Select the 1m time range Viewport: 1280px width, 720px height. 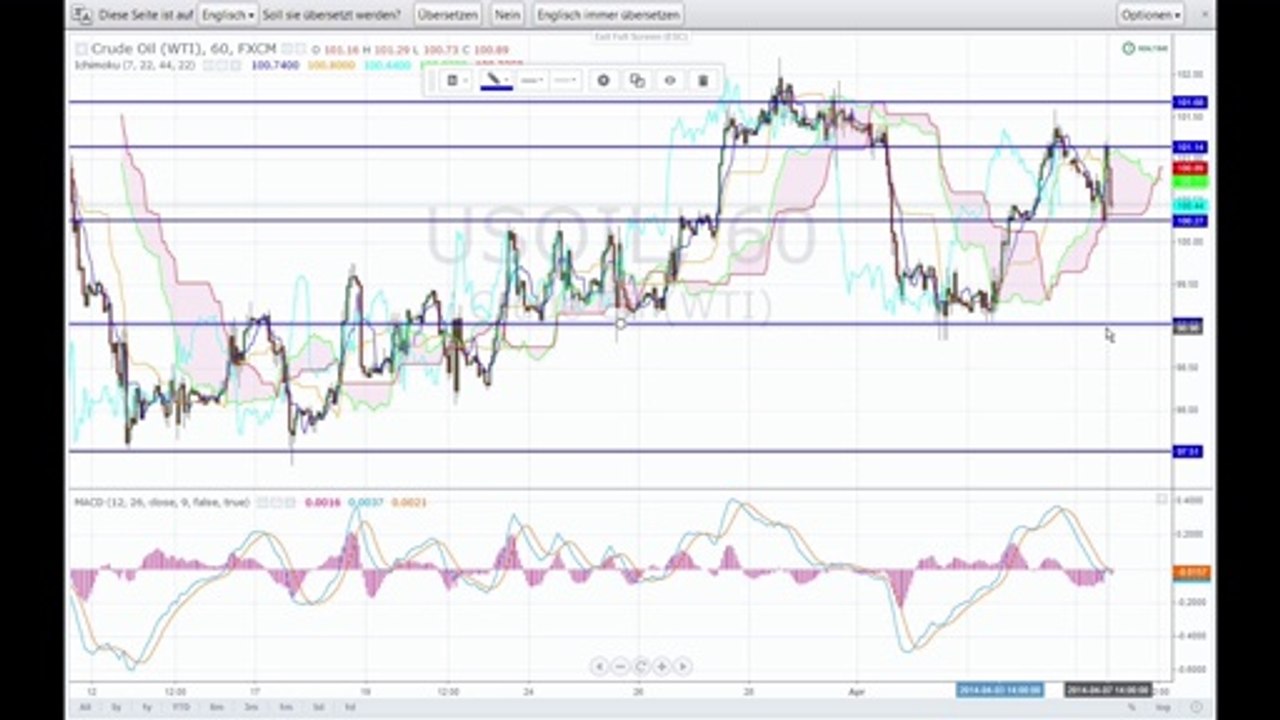coord(285,707)
